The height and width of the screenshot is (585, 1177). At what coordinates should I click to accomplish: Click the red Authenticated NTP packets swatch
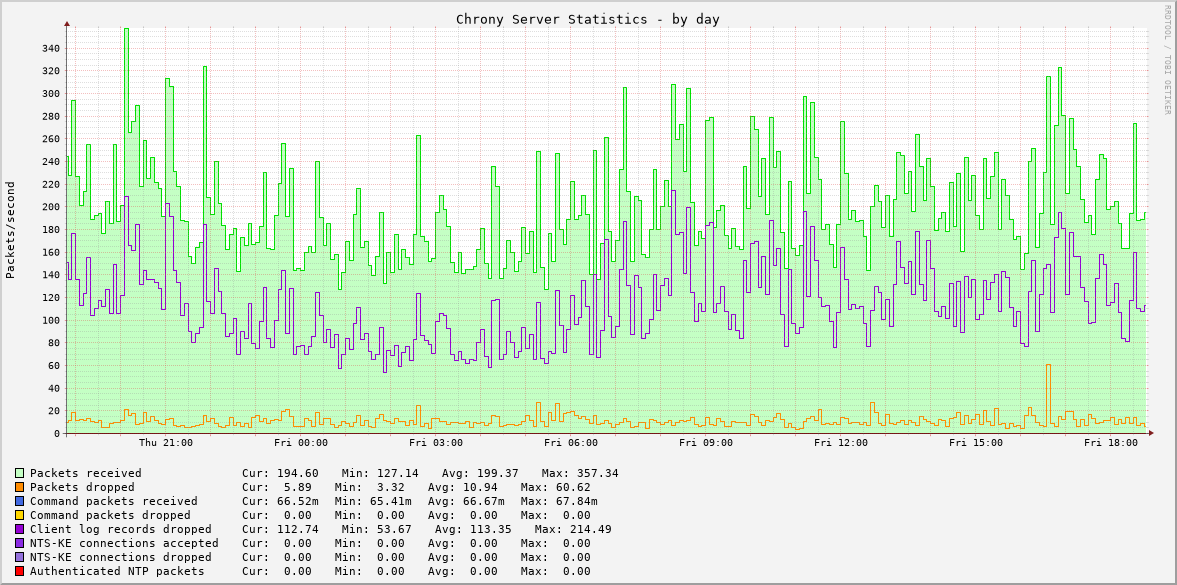[17, 571]
